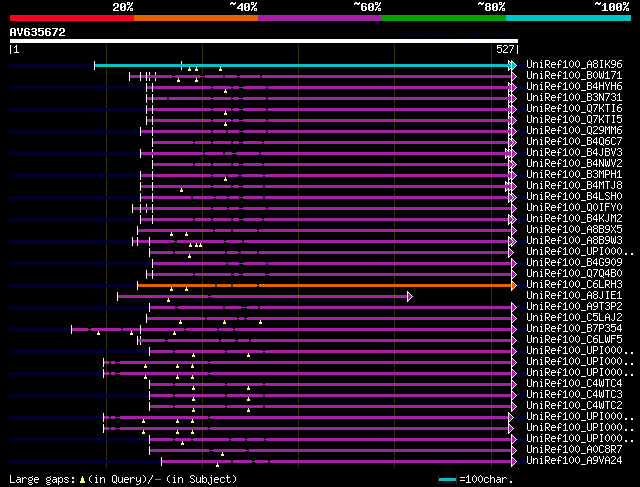Screen dimensions: 640x487
Task: Select the UniRef100_A8B9X5 label
Action: click(x=574, y=230)
